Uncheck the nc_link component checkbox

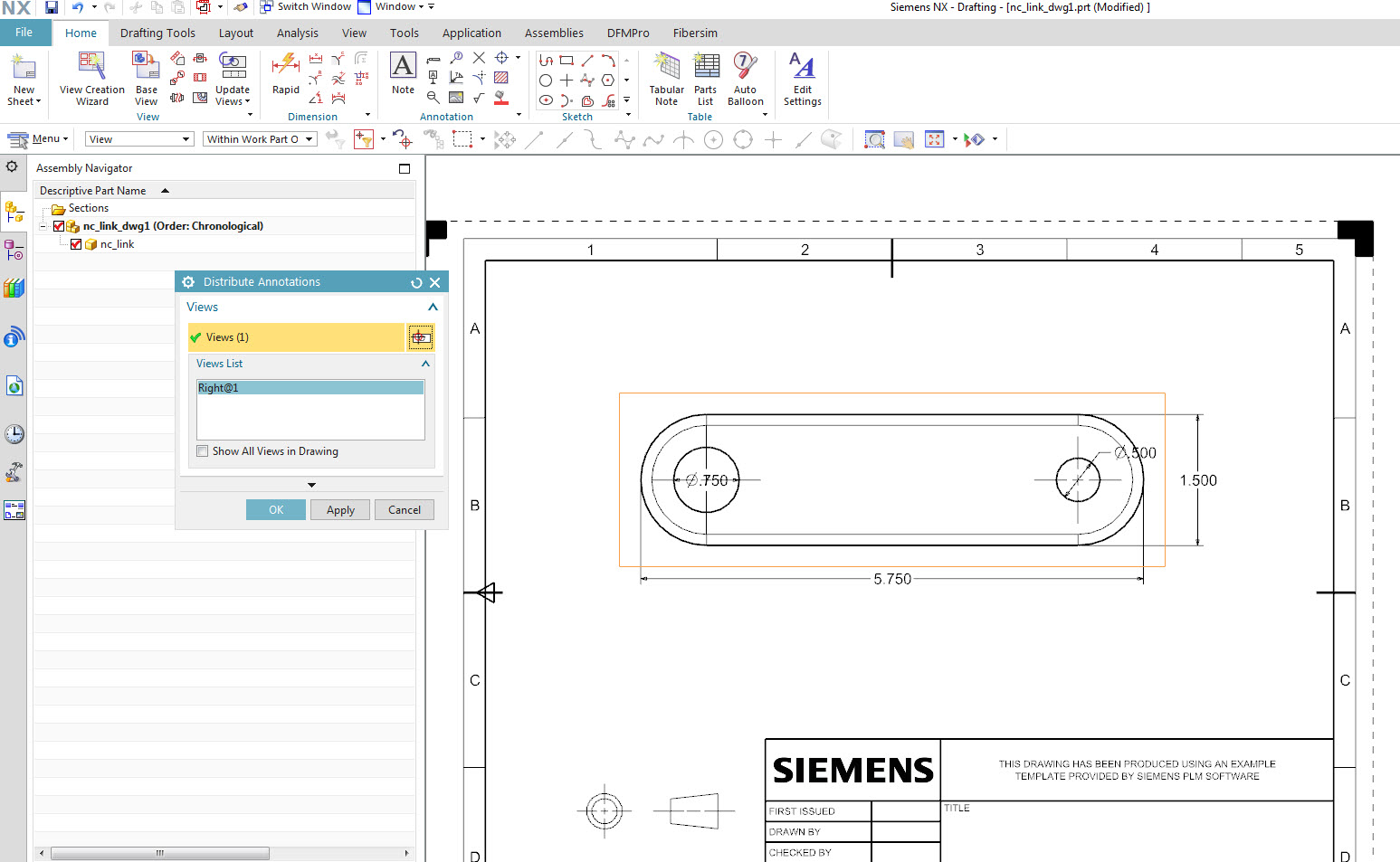pos(76,243)
